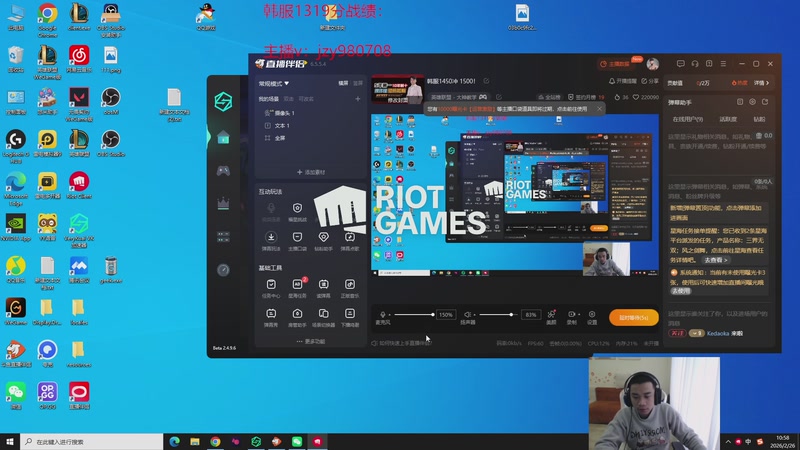This screenshot has width=800, height=450.
Task: Open the 主播口袋 tool
Action: (x=297, y=241)
